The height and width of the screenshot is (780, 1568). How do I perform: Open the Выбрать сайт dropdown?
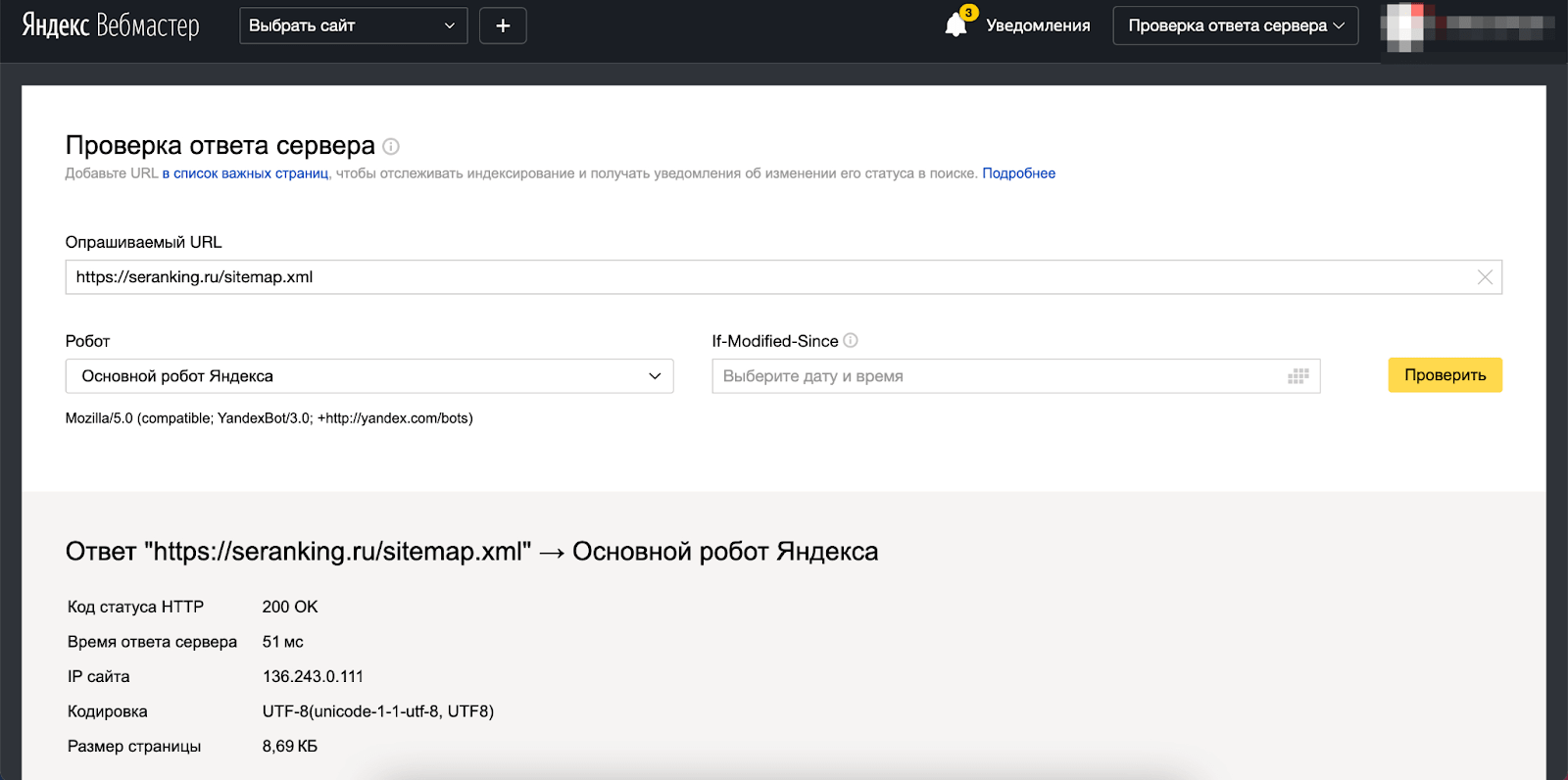[353, 25]
